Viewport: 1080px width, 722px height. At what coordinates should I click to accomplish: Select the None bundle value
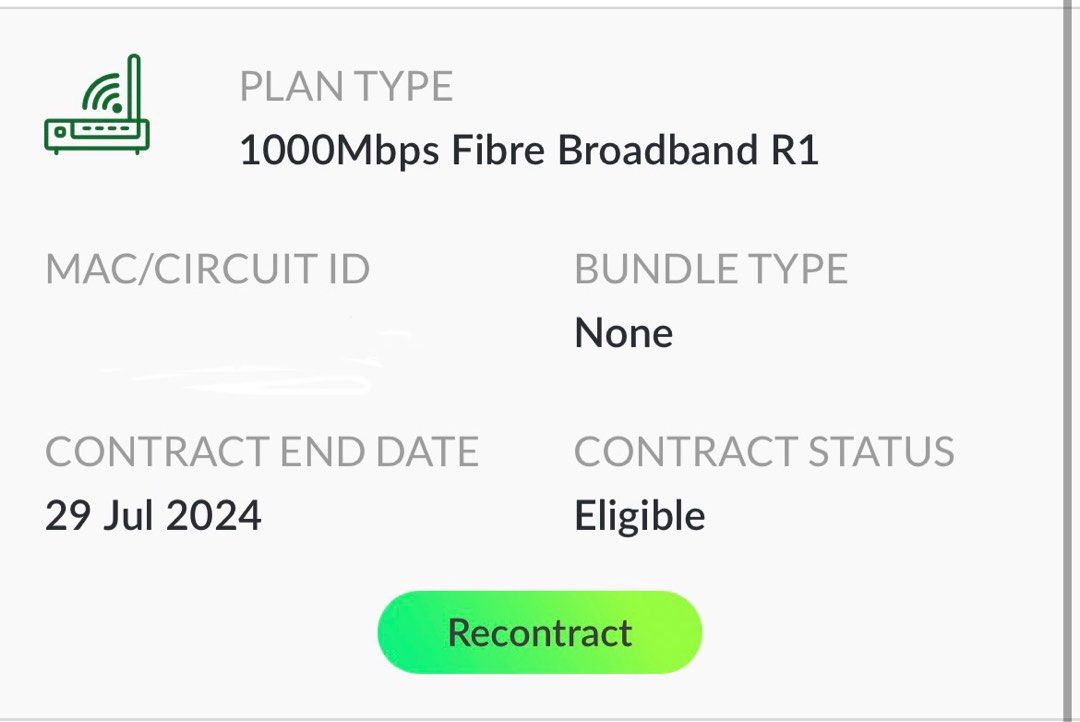[x=623, y=332]
